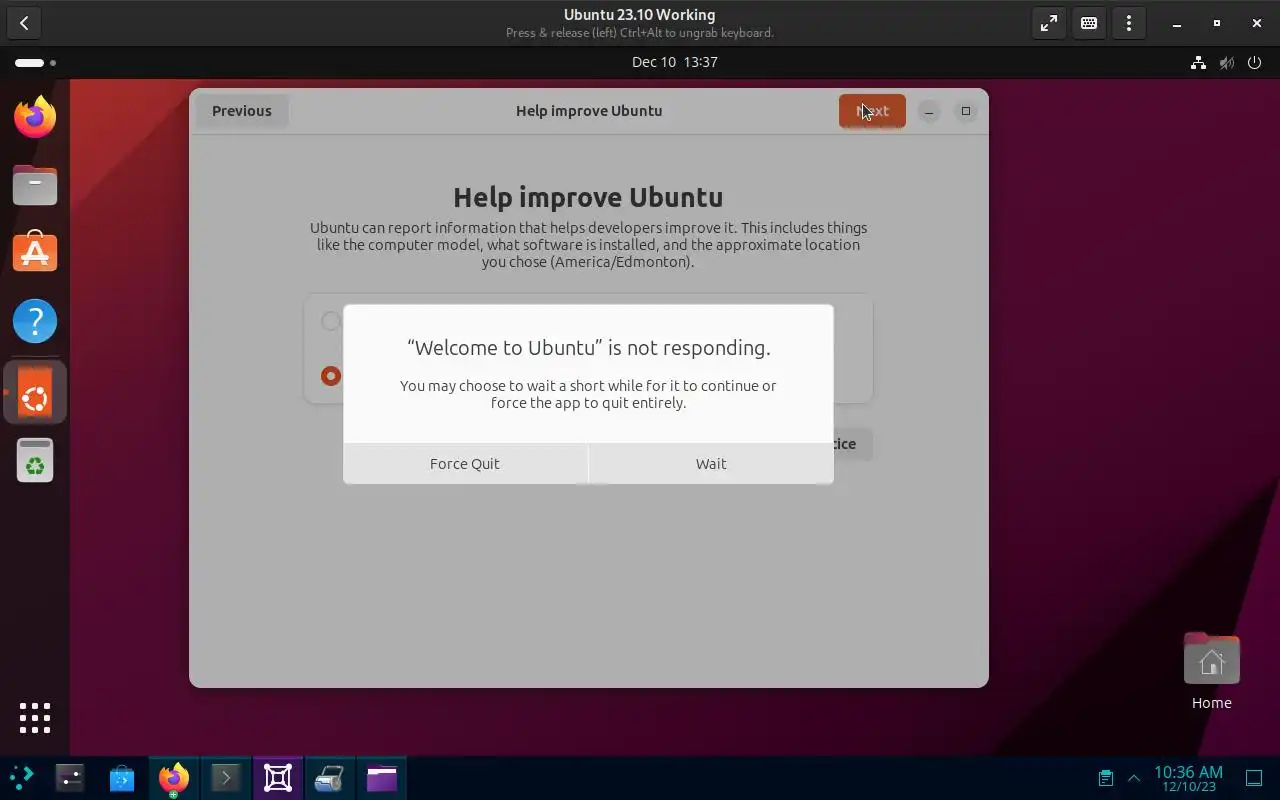Maximize the Help improve Ubuntu window
Viewport: 1280px width, 800px height.
pos(966,111)
